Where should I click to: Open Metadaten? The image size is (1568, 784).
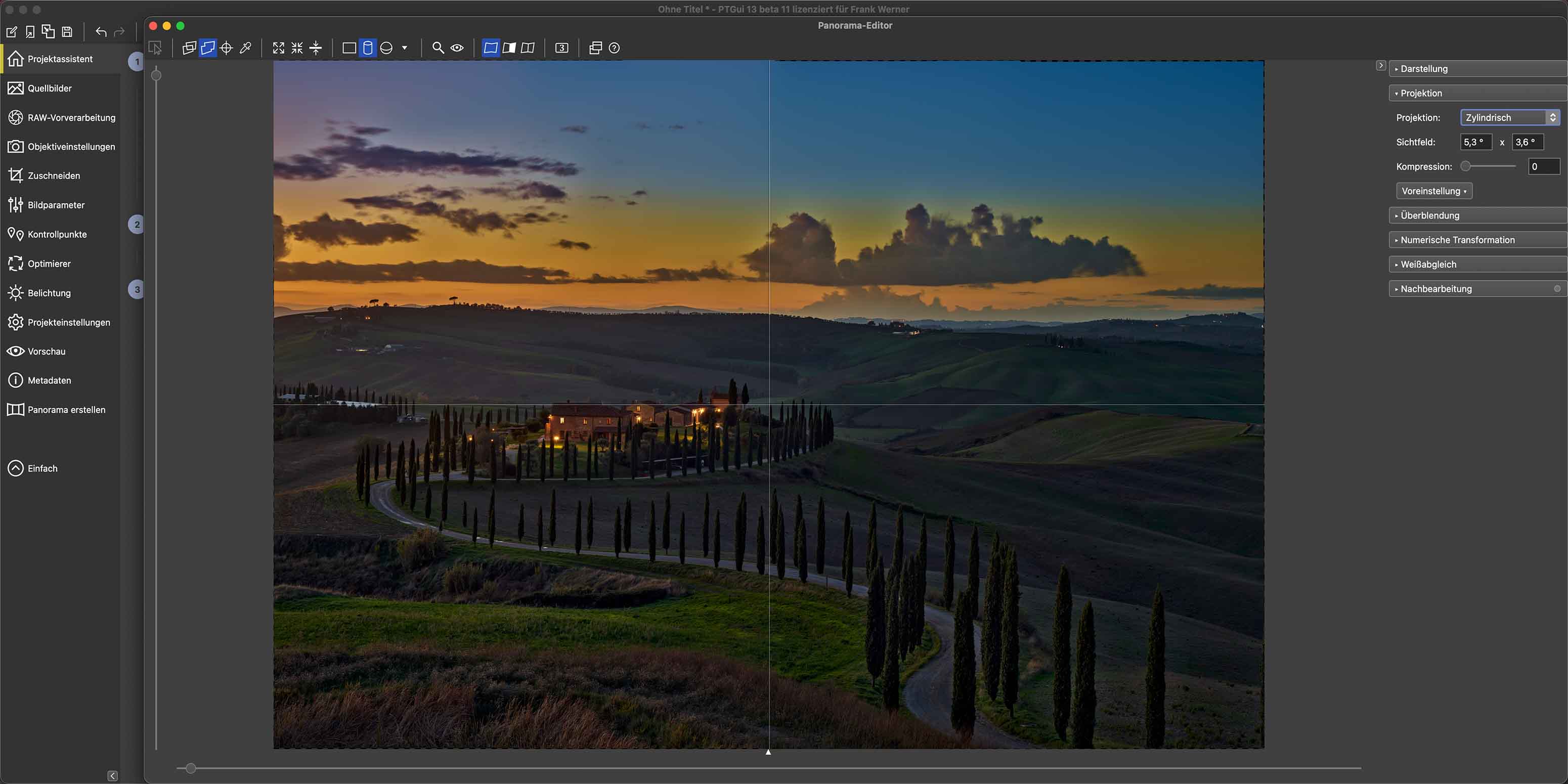coord(60,380)
